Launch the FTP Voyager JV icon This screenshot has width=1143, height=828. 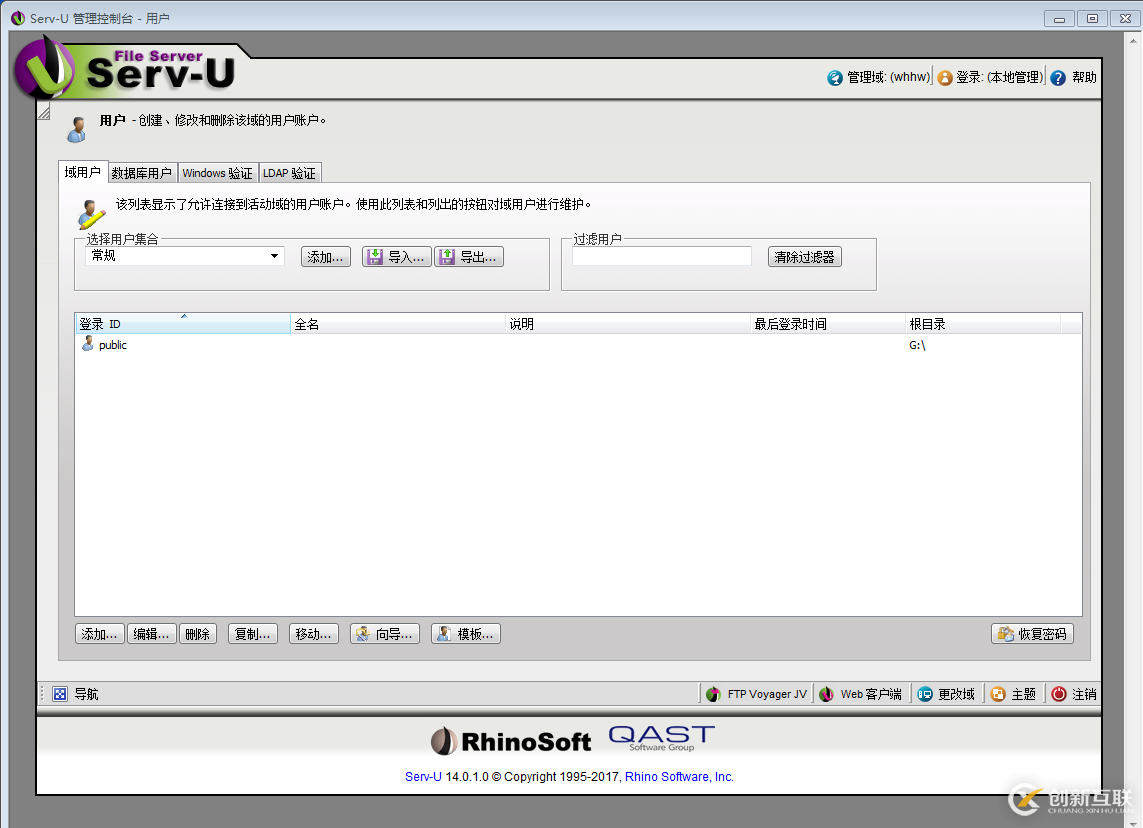(714, 693)
